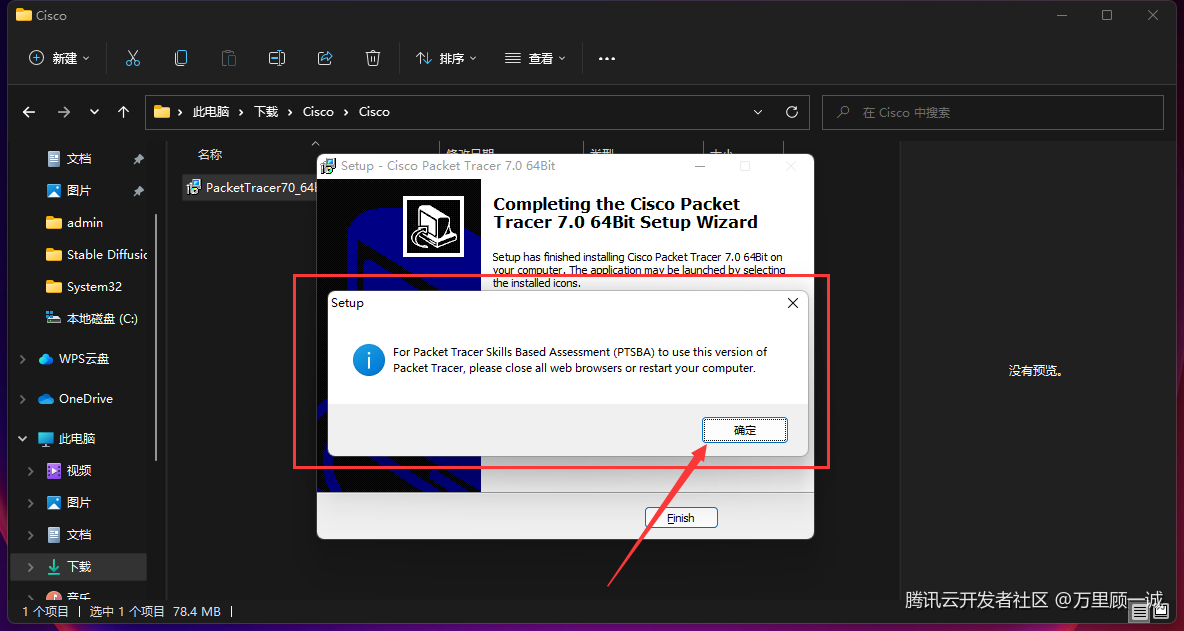
Task: Click the 名称 column header
Action: [x=210, y=155]
